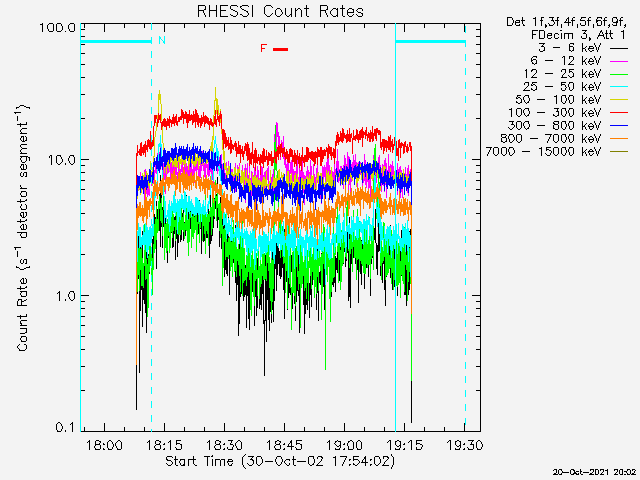The height and width of the screenshot is (480, 640).
Task: Click the '18:45' x-axis tick label
Action: pos(284,445)
